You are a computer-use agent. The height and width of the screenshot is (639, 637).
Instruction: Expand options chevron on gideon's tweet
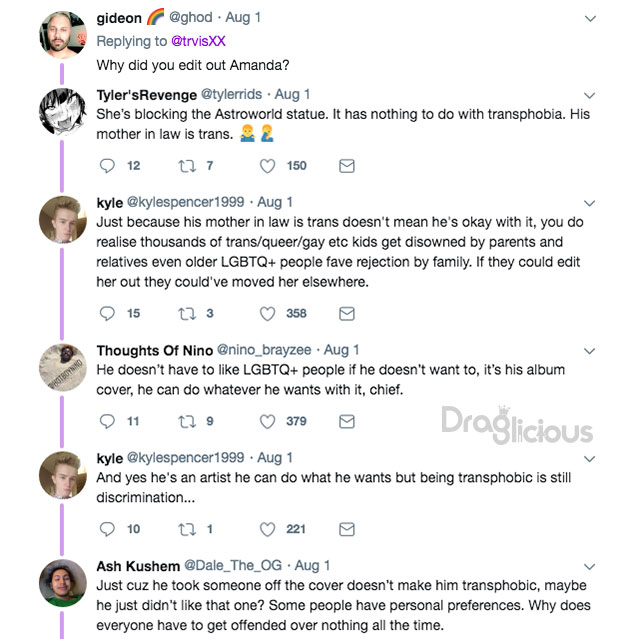pos(590,19)
